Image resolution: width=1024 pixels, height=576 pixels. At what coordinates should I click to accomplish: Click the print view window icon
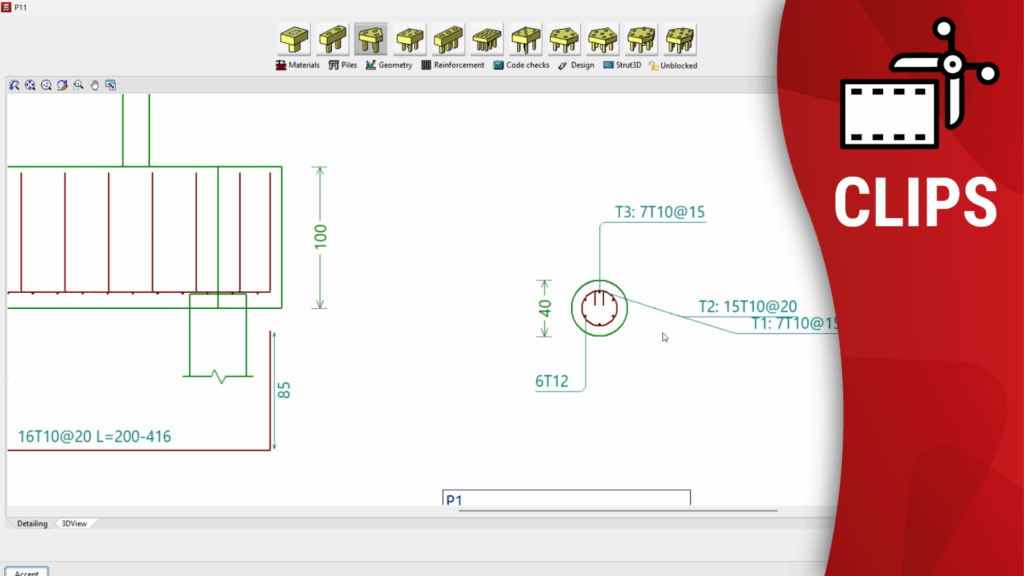pos(110,86)
